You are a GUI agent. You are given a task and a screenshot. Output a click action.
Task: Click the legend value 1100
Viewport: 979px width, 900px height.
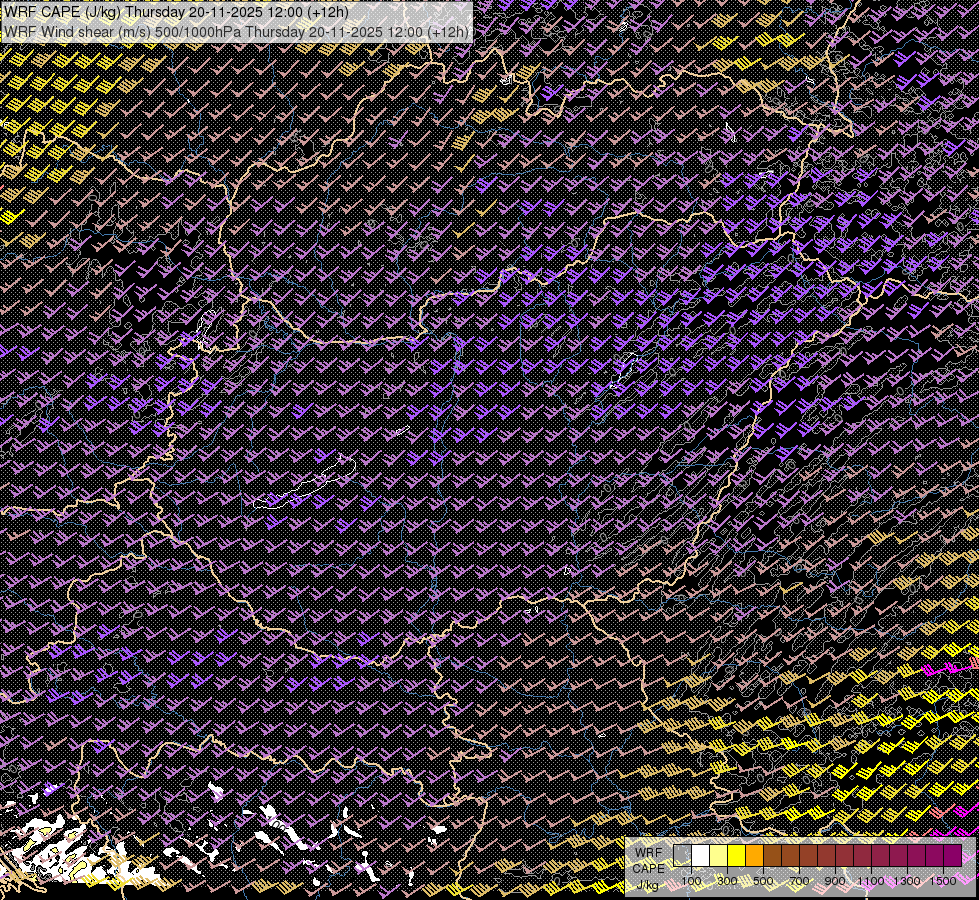(871, 881)
